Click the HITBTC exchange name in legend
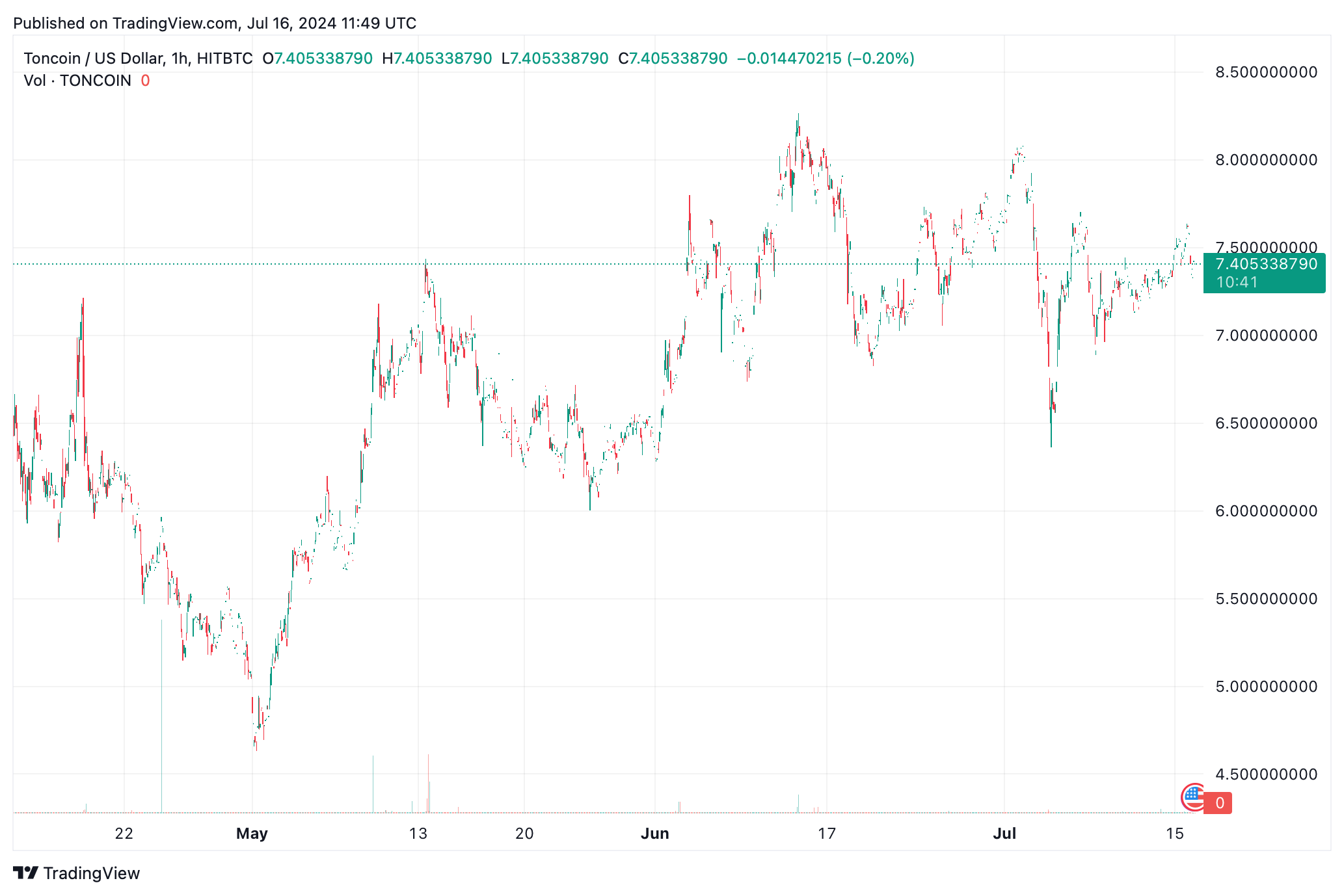 (x=224, y=58)
